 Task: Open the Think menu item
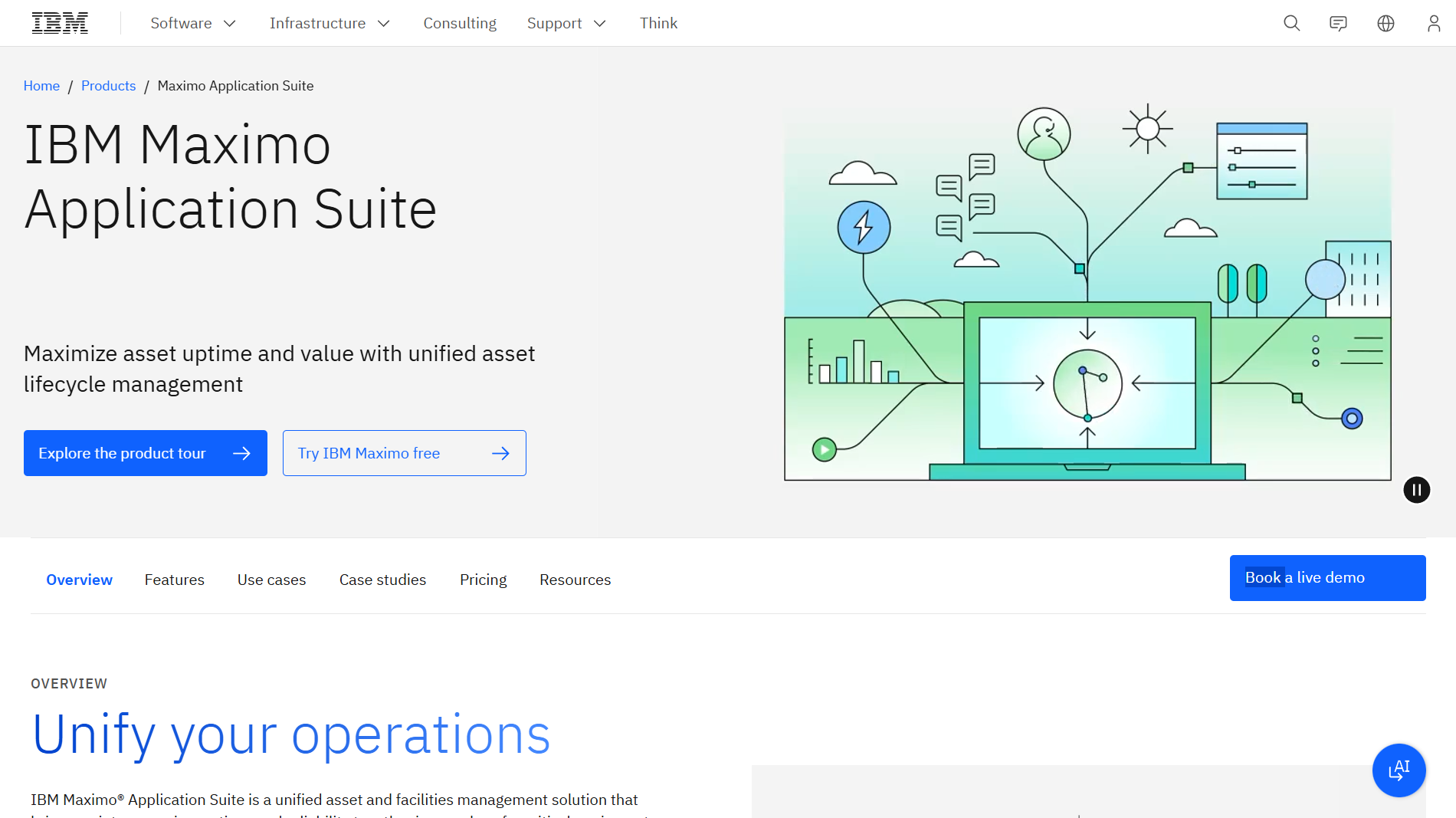point(658,23)
